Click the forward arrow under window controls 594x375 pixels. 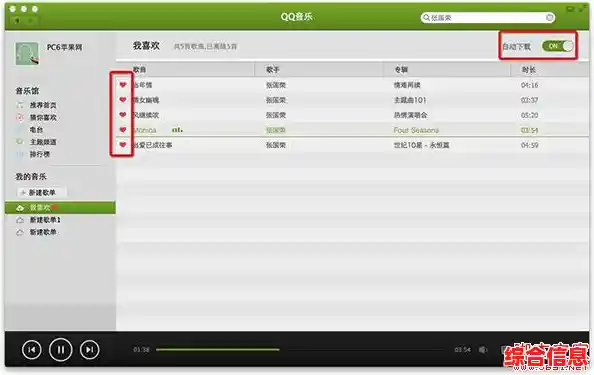coord(32,20)
